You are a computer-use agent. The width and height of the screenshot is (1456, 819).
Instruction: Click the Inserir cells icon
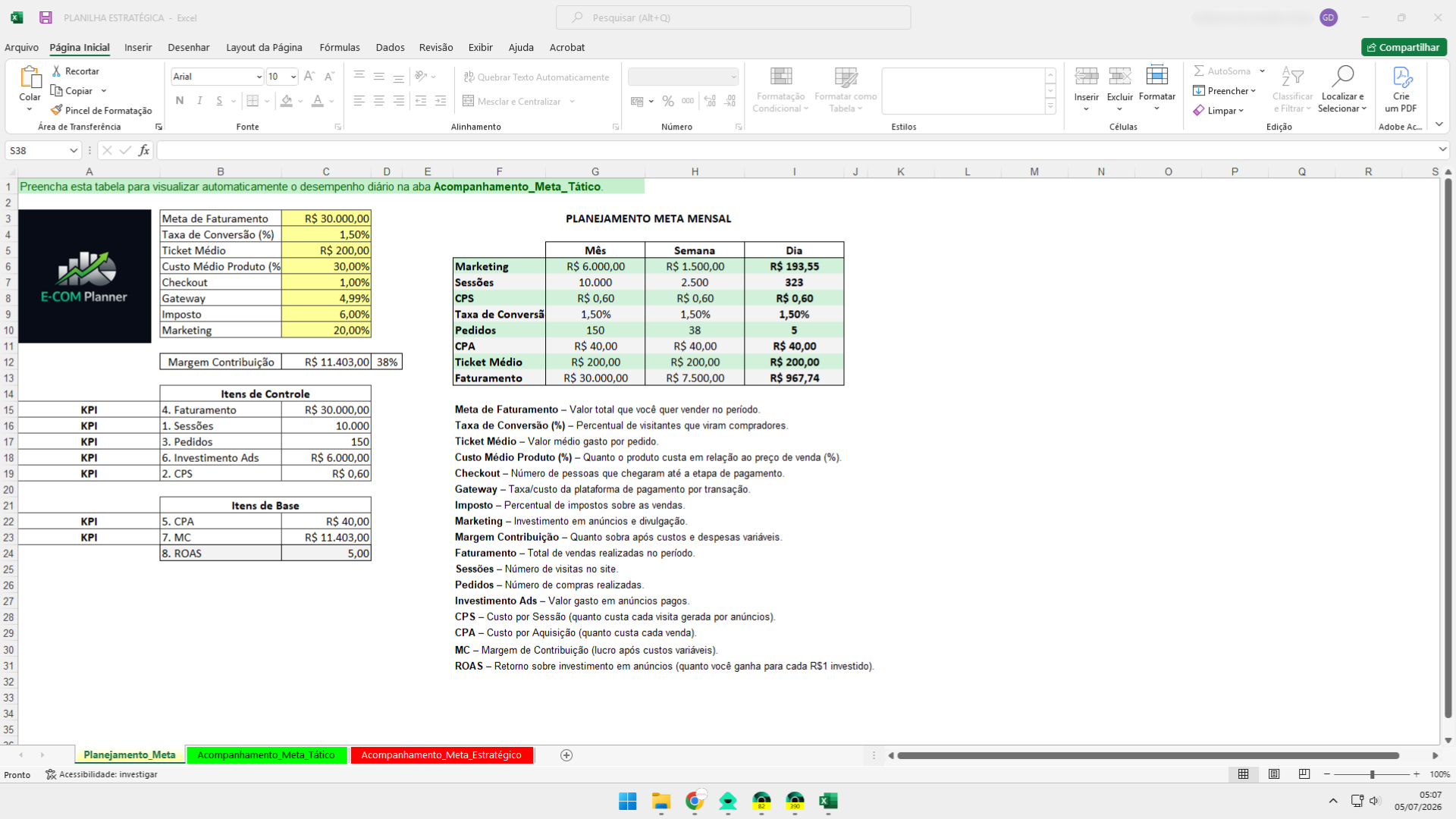[1087, 76]
